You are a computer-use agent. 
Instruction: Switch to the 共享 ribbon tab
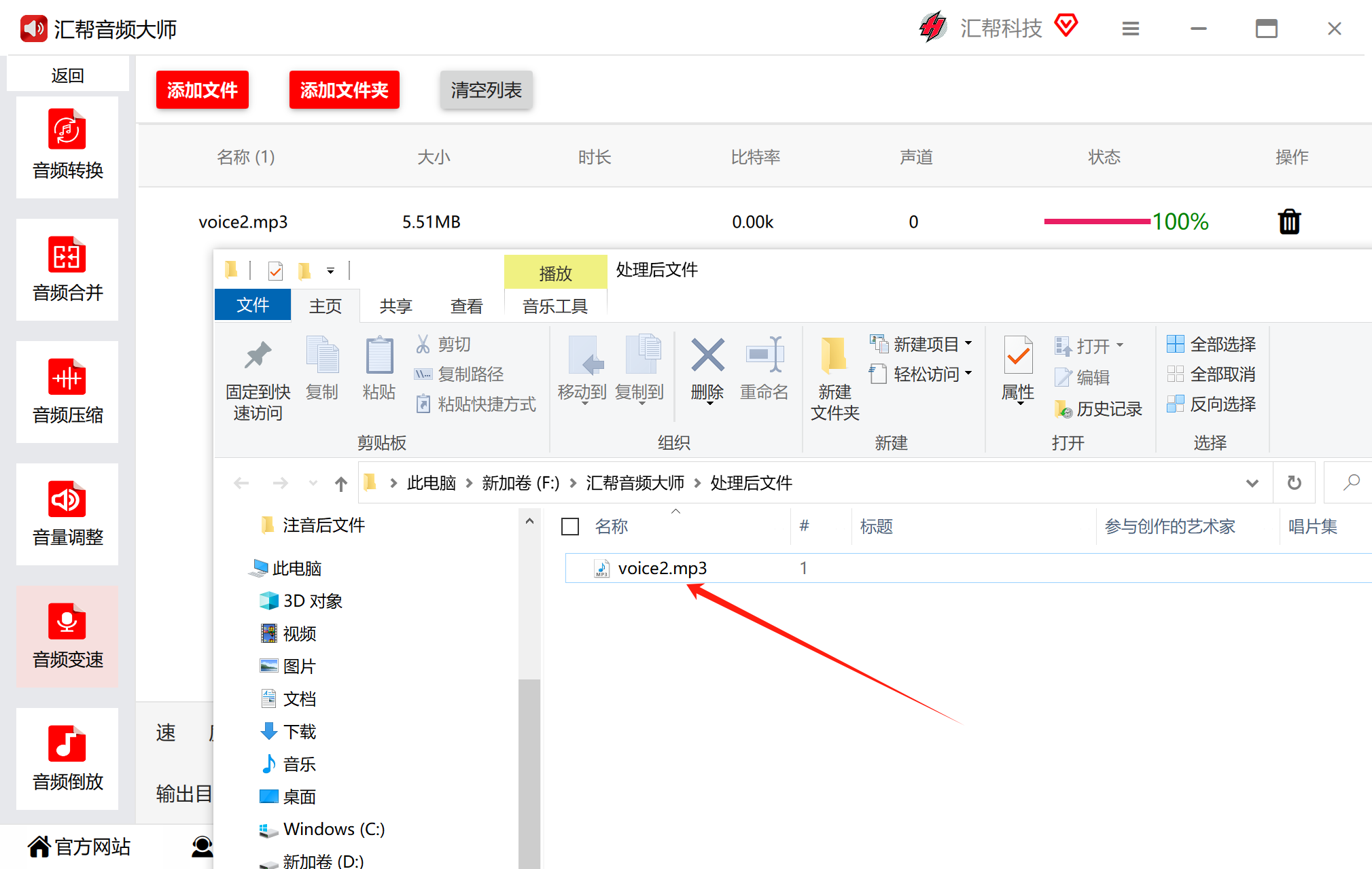point(396,306)
